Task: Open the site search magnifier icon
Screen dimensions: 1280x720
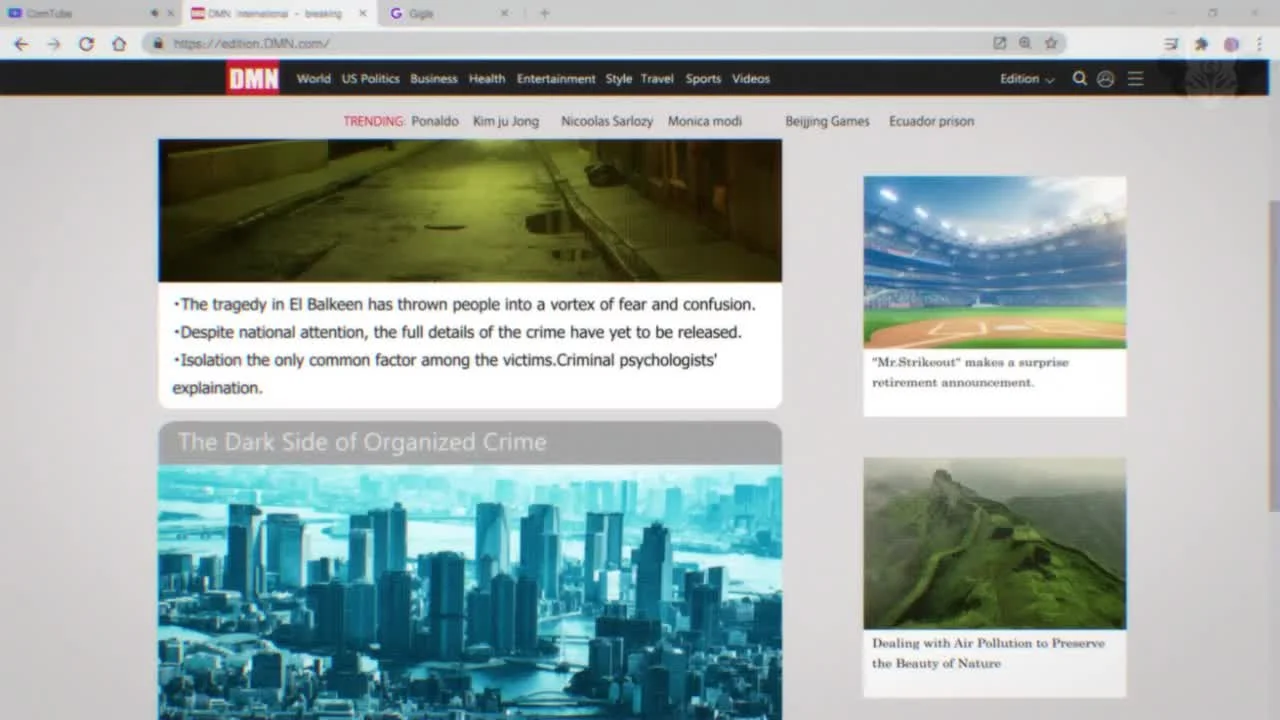Action: (x=1079, y=79)
